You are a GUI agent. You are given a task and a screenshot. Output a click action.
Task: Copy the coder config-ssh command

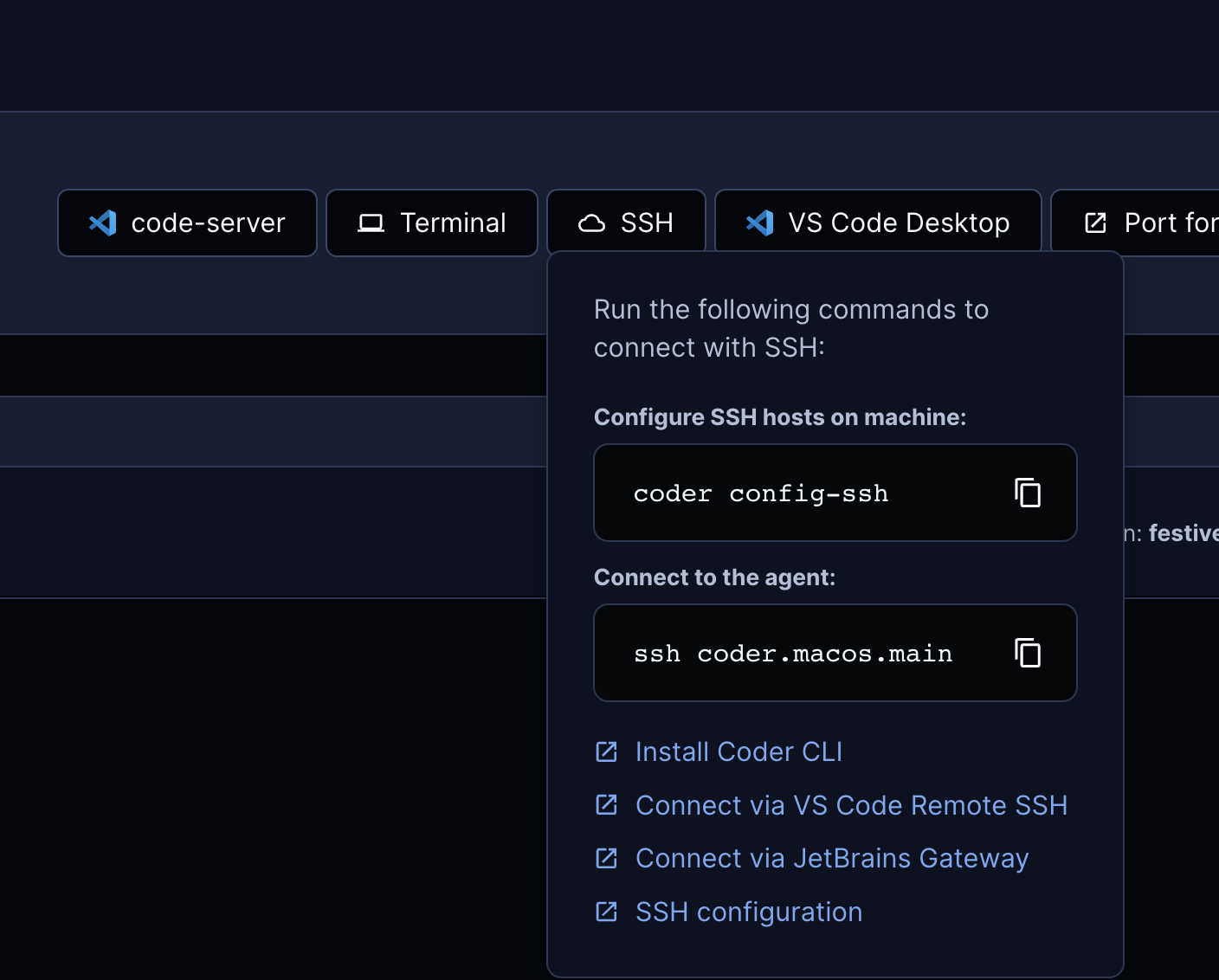pyautogui.click(x=1028, y=493)
